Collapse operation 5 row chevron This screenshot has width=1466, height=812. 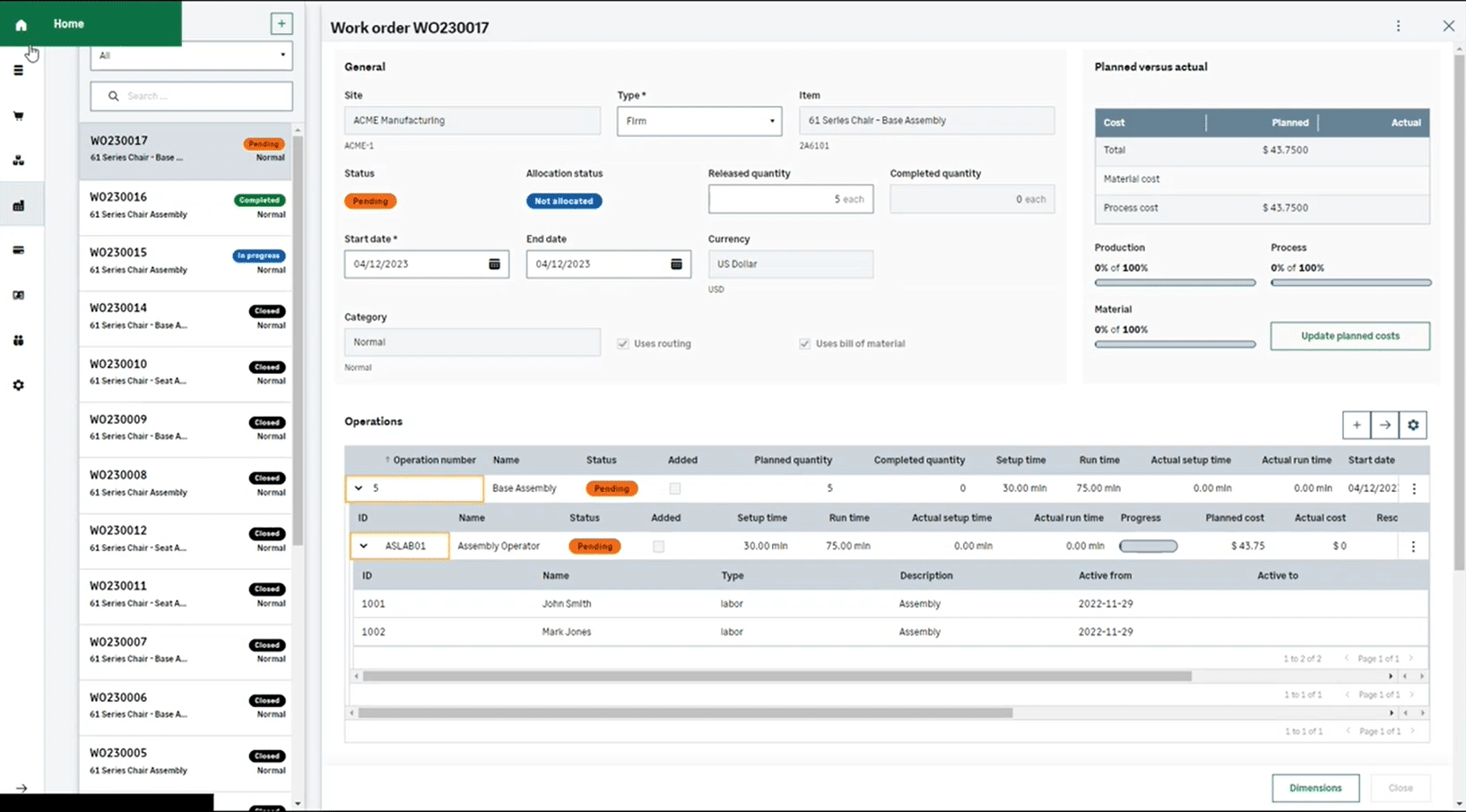tap(359, 488)
